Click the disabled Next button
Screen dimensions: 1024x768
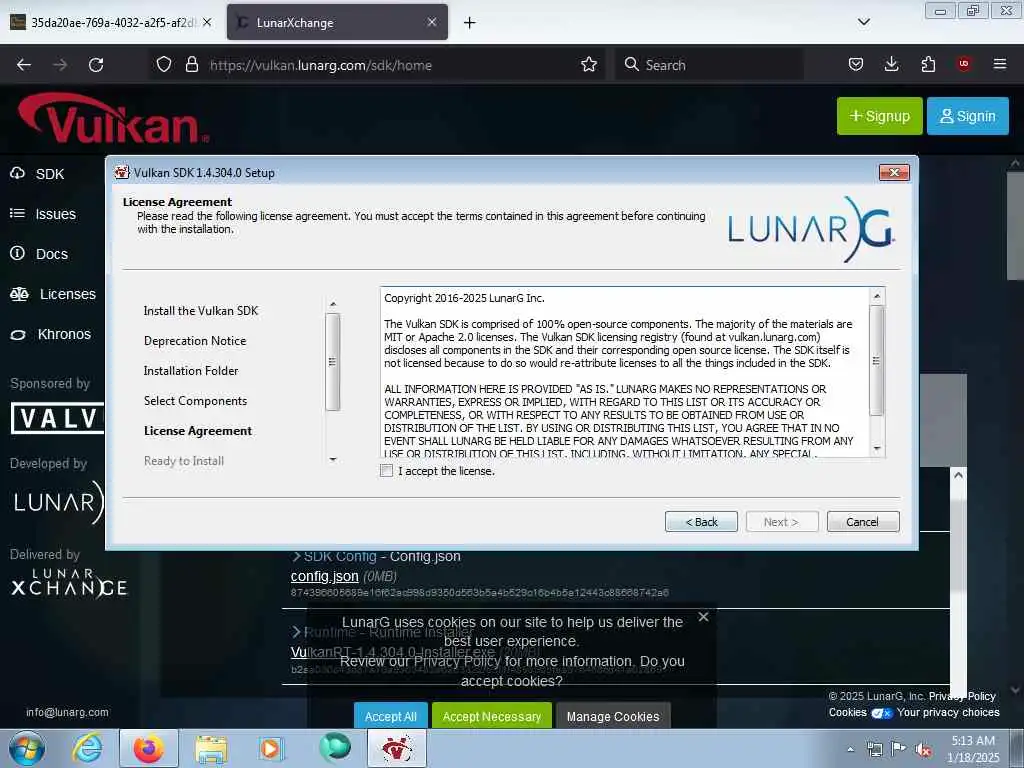782,522
